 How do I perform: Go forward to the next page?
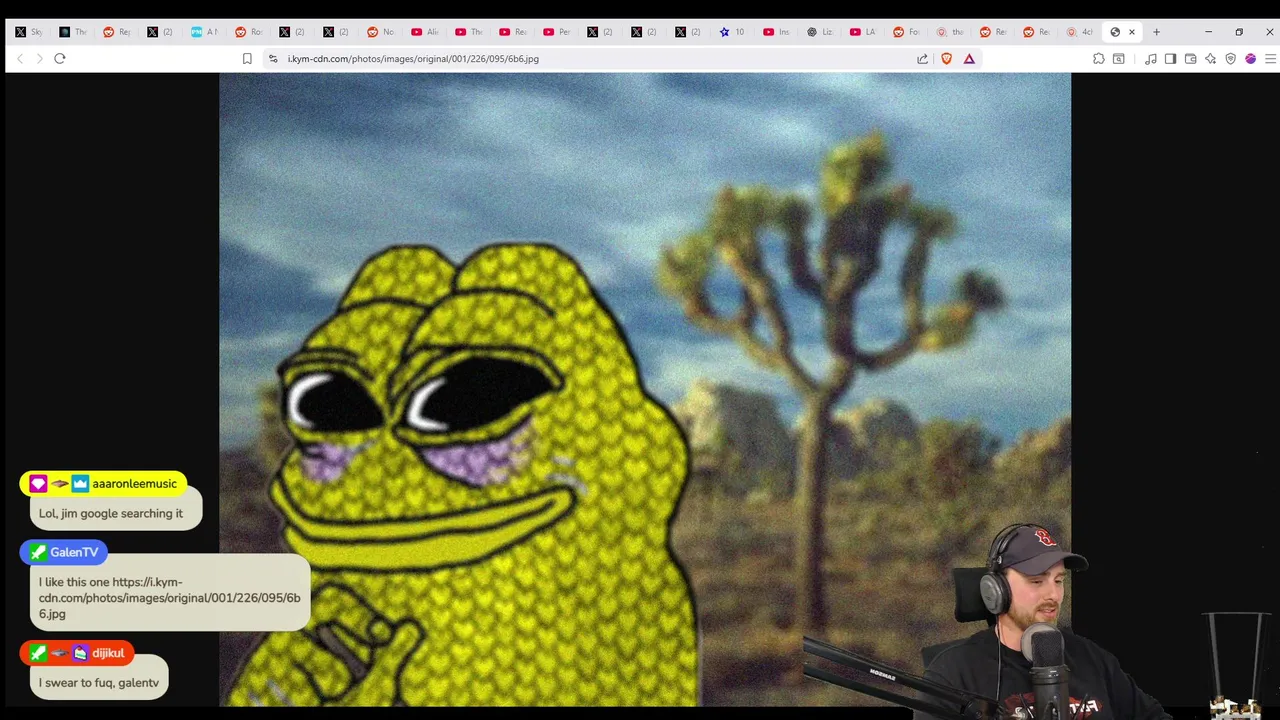point(39,59)
